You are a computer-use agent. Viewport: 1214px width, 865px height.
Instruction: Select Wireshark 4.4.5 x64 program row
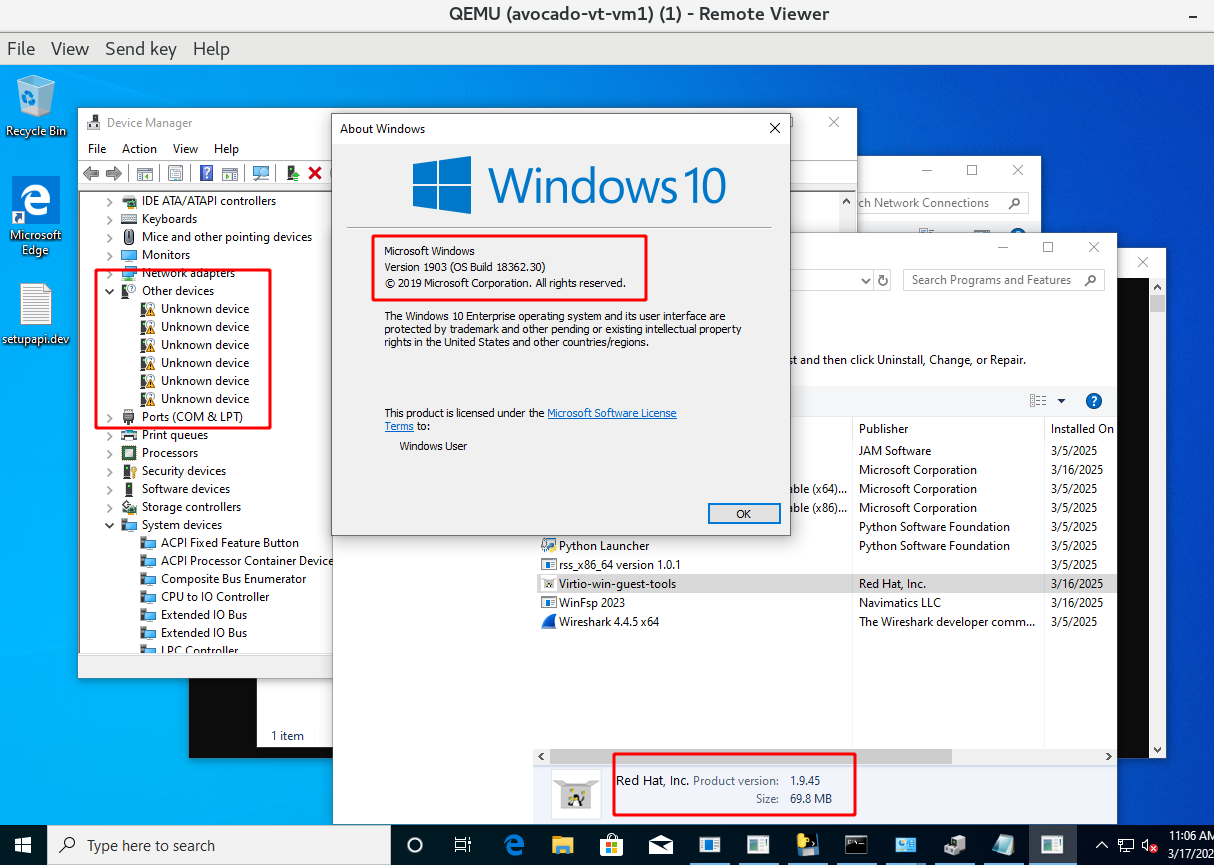pyautogui.click(x=827, y=622)
